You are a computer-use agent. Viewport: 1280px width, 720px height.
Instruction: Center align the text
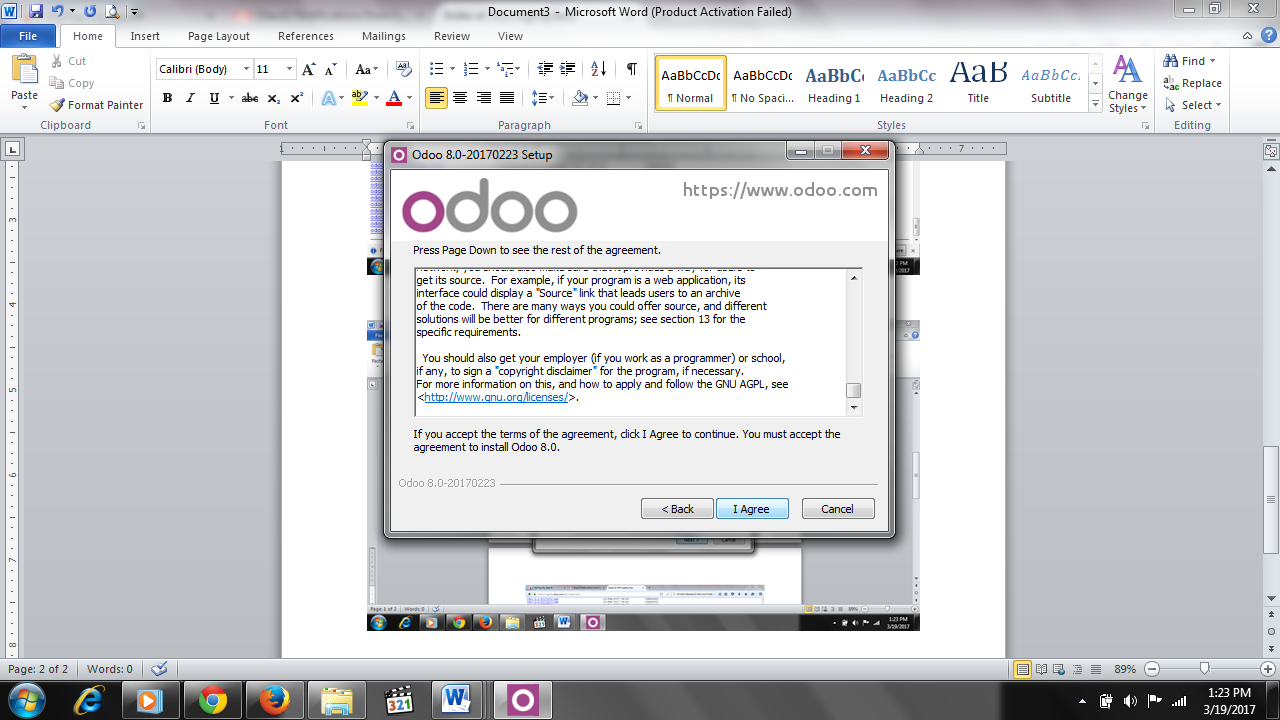460,98
